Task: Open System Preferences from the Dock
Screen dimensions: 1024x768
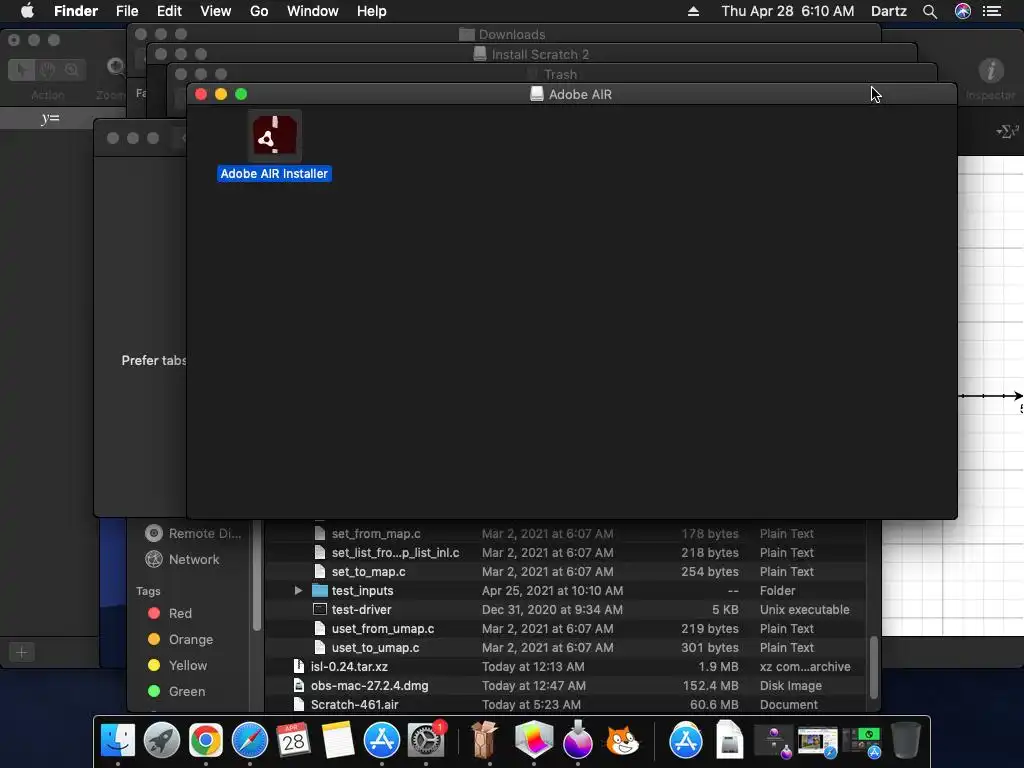Action: pyautogui.click(x=426, y=741)
